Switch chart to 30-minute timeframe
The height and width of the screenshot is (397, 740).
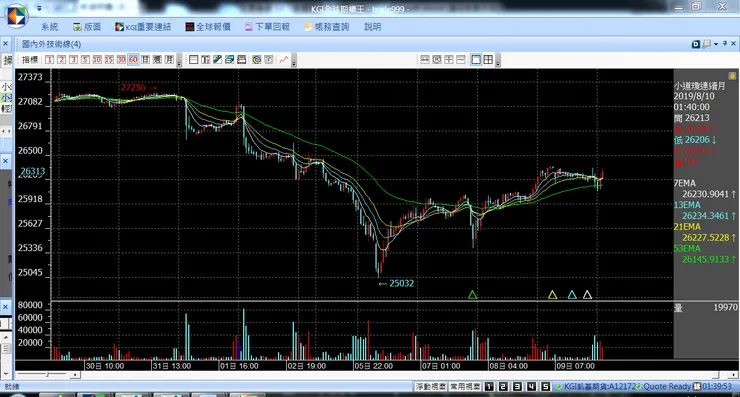[x=121, y=59]
